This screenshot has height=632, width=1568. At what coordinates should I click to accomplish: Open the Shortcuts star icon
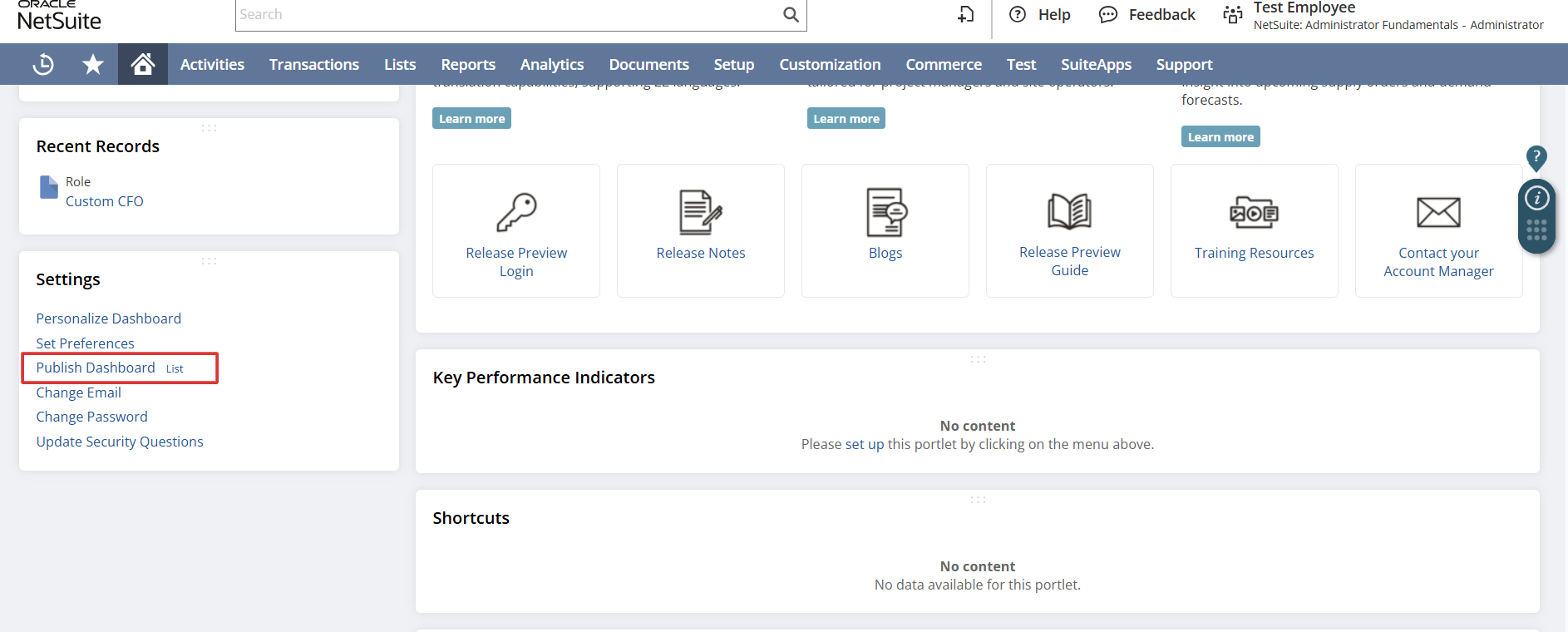[x=93, y=64]
